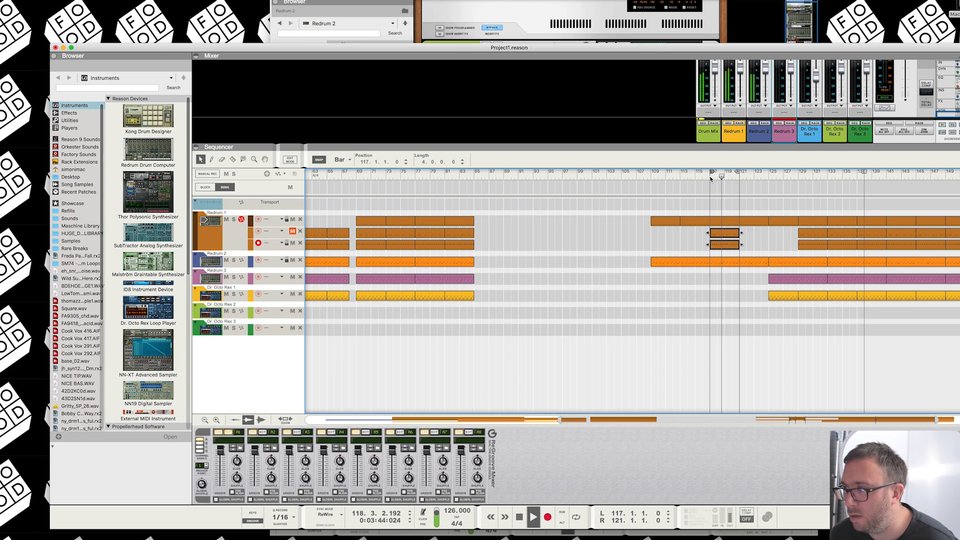
Task: Mute the Redrum 2 track
Action: click(227, 260)
